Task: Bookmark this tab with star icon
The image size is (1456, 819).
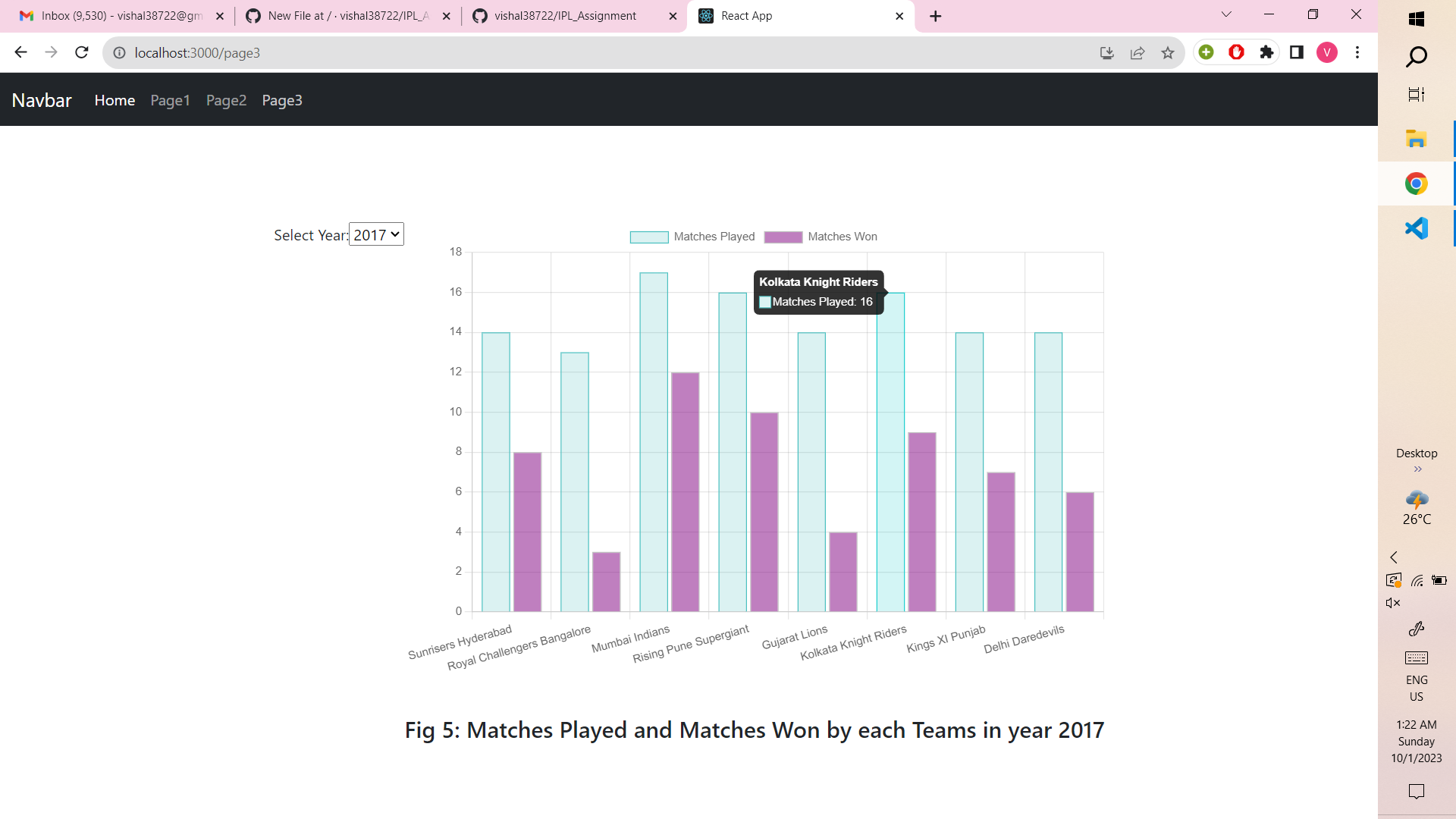Action: pyautogui.click(x=1168, y=52)
